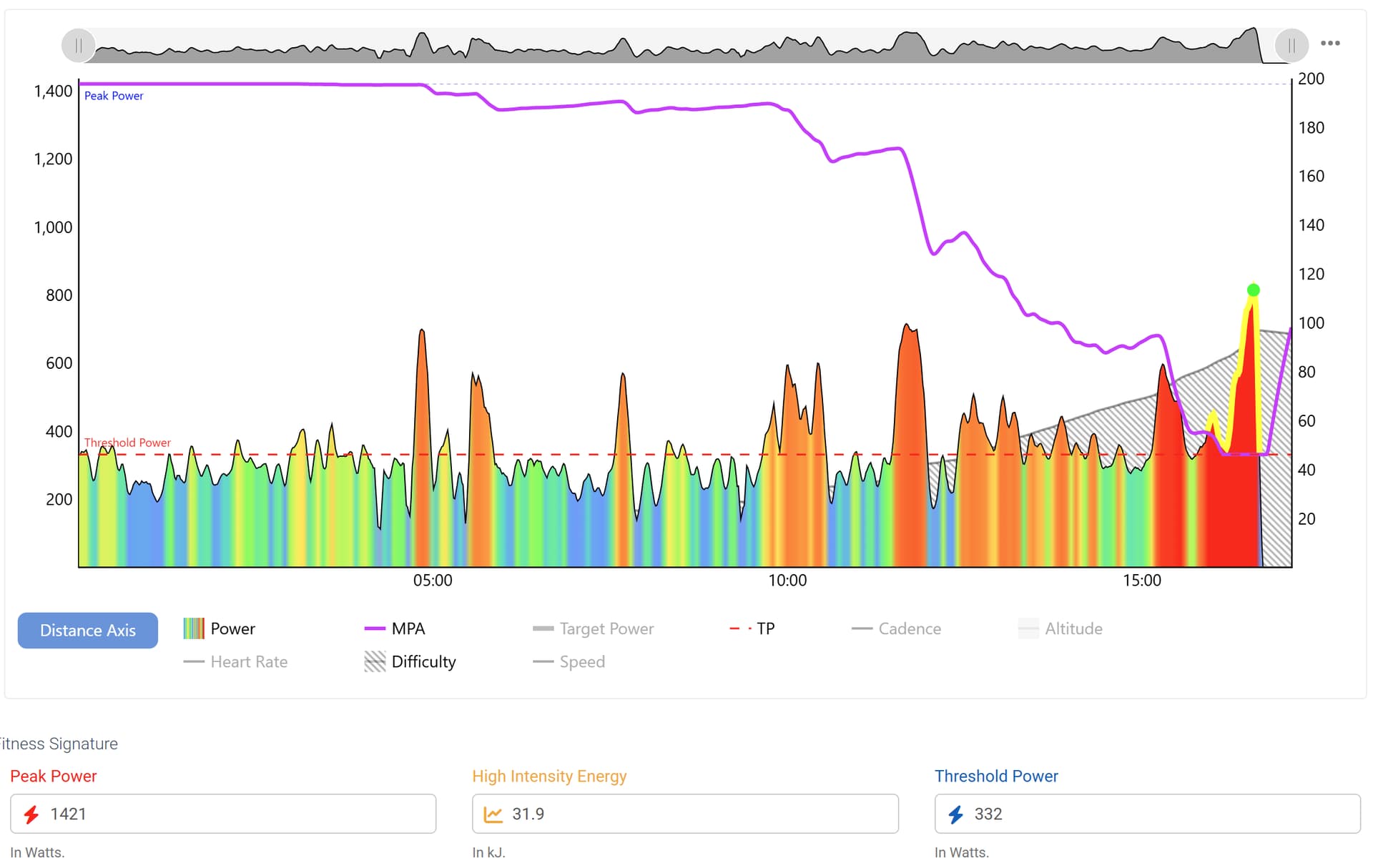Hide the Difficulty hatched area
Image resolution: width=1373 pixels, height=868 pixels.
point(410,661)
